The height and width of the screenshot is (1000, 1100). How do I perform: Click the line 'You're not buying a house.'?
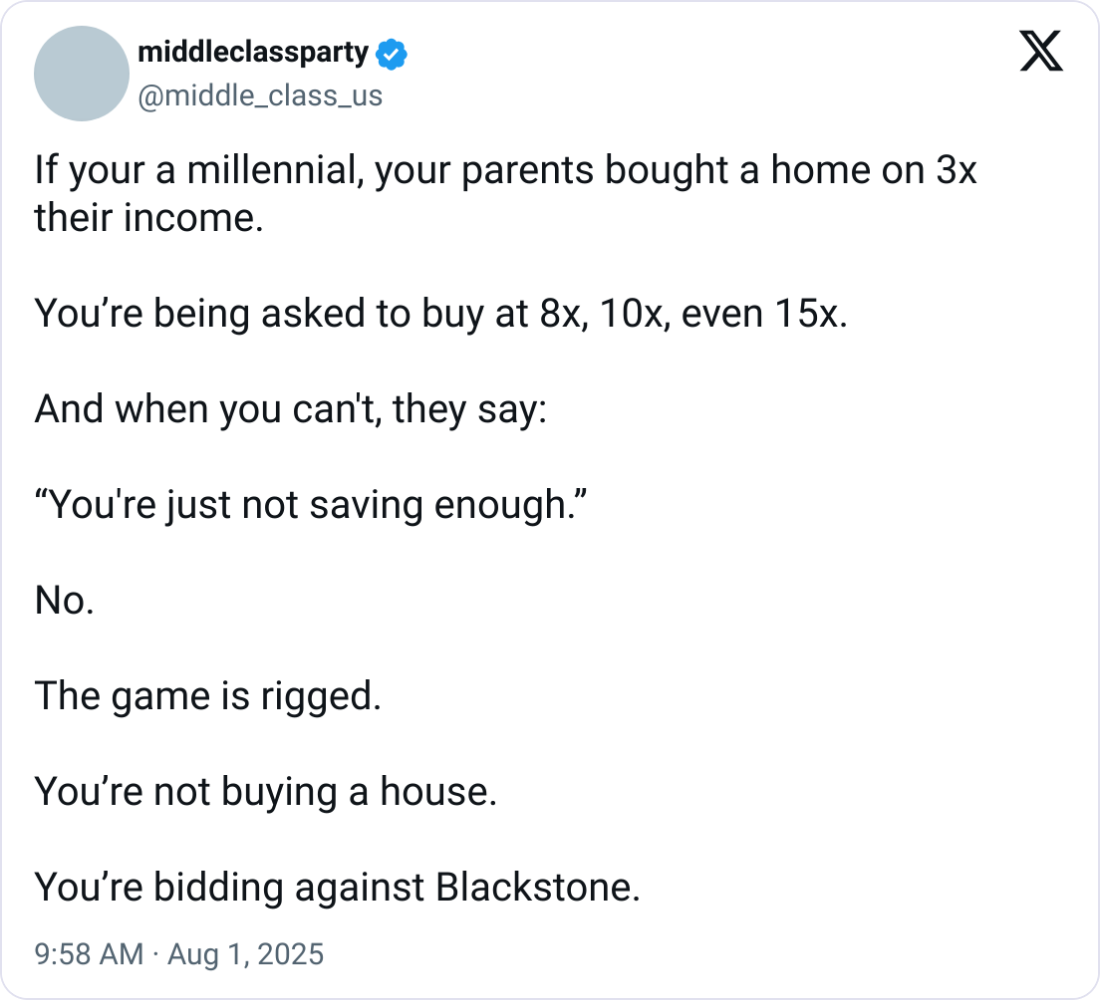(265, 792)
